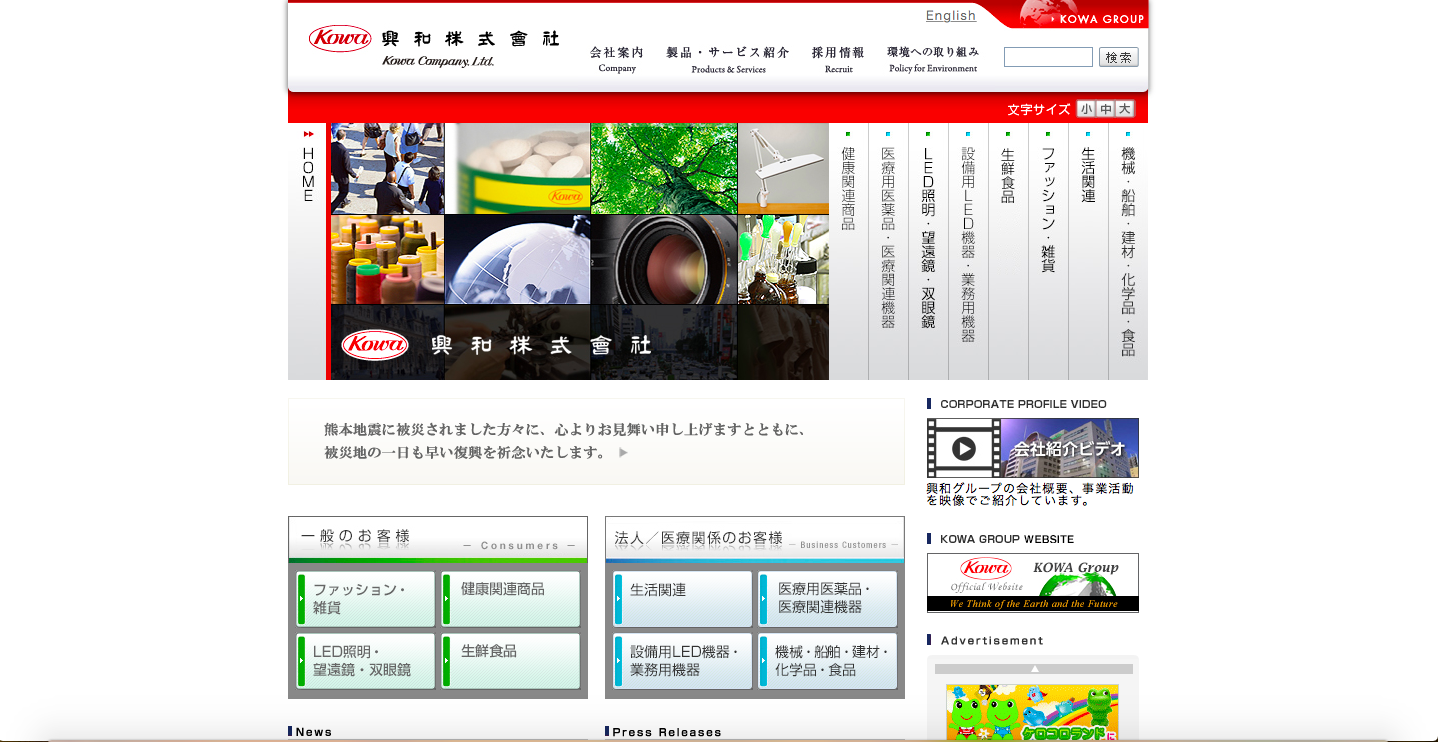Click the Kowa logo on hero banner
The height and width of the screenshot is (742, 1438).
pyautogui.click(x=374, y=345)
